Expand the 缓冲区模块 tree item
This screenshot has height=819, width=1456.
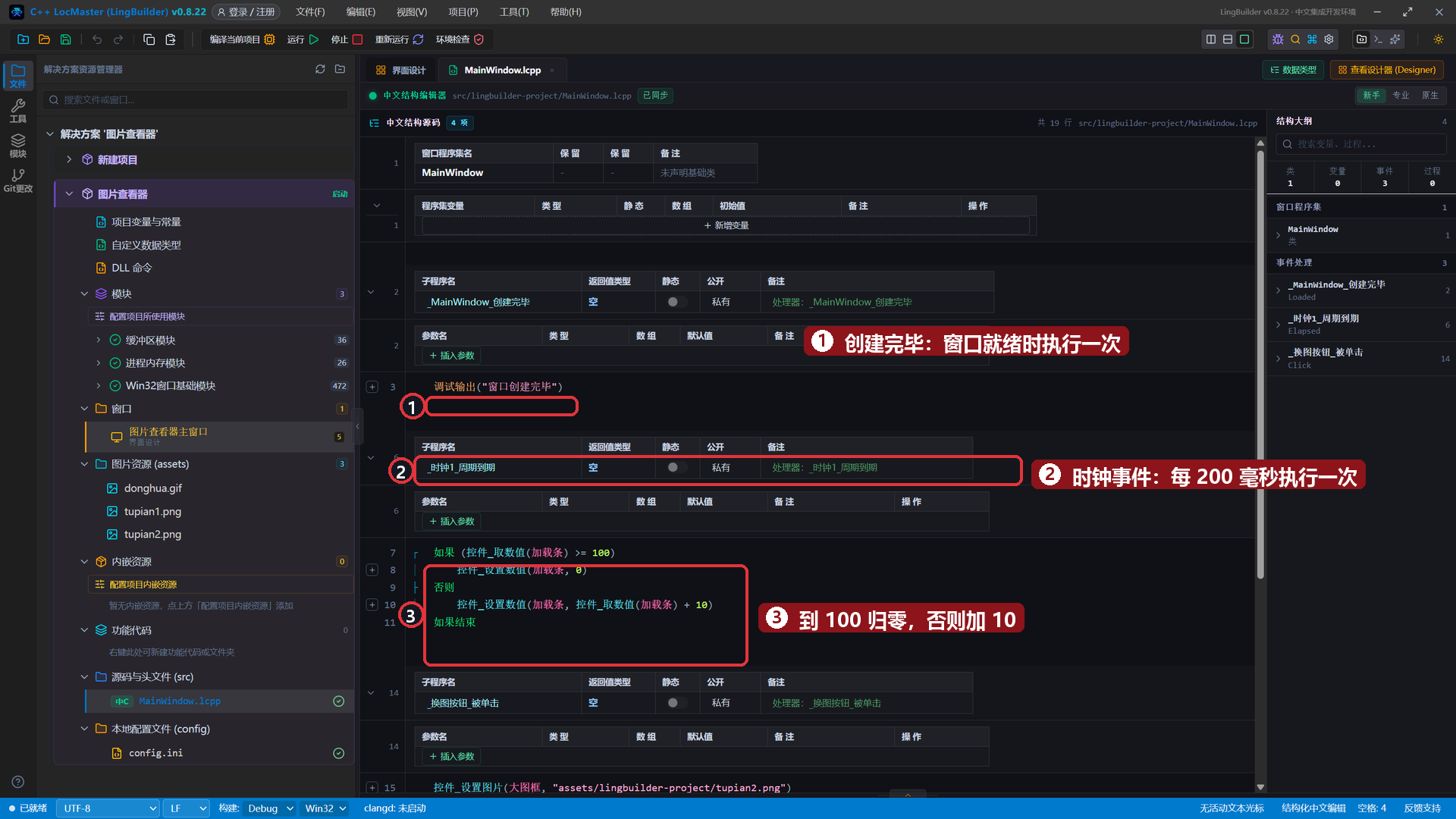[x=99, y=340]
